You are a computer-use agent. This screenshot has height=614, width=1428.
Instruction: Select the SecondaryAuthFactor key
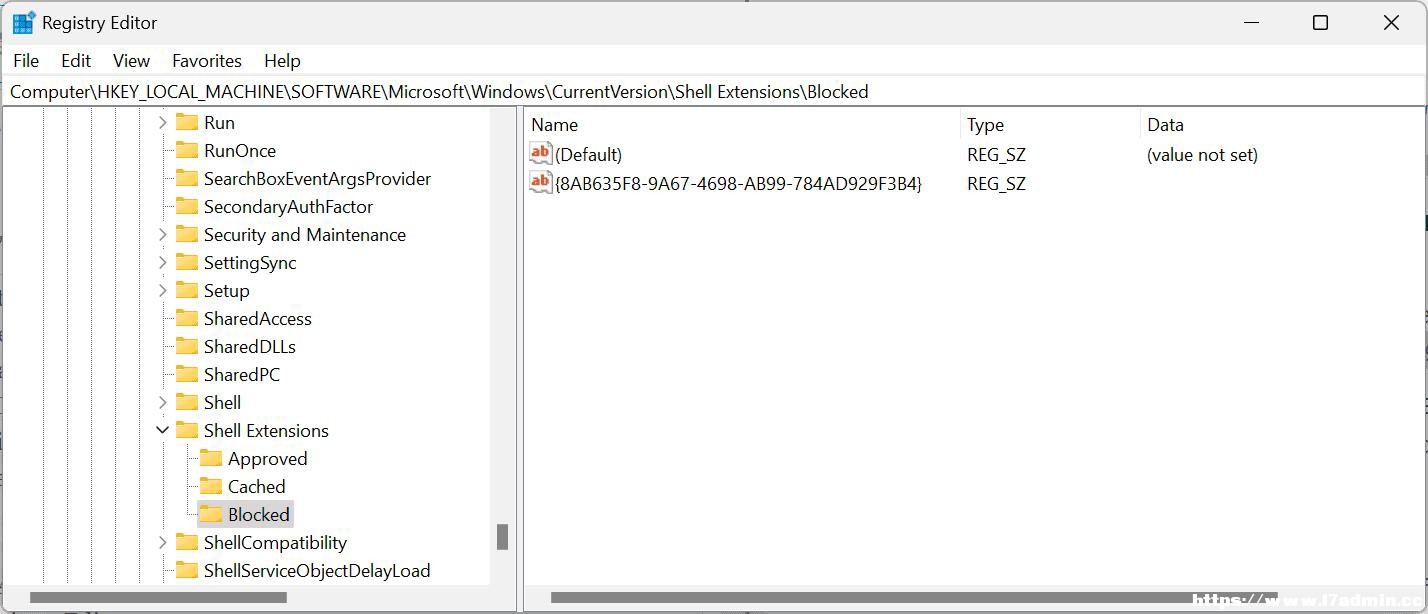[x=288, y=207]
